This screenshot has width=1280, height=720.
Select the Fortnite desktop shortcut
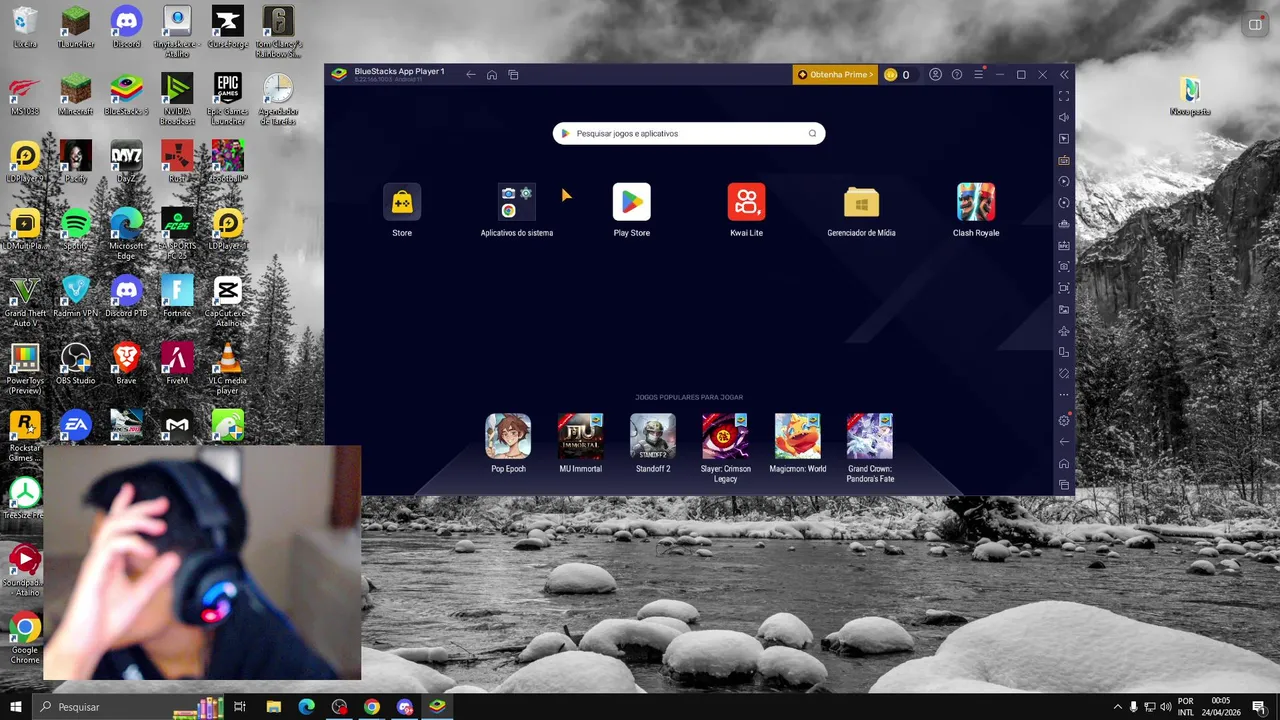tap(177, 297)
